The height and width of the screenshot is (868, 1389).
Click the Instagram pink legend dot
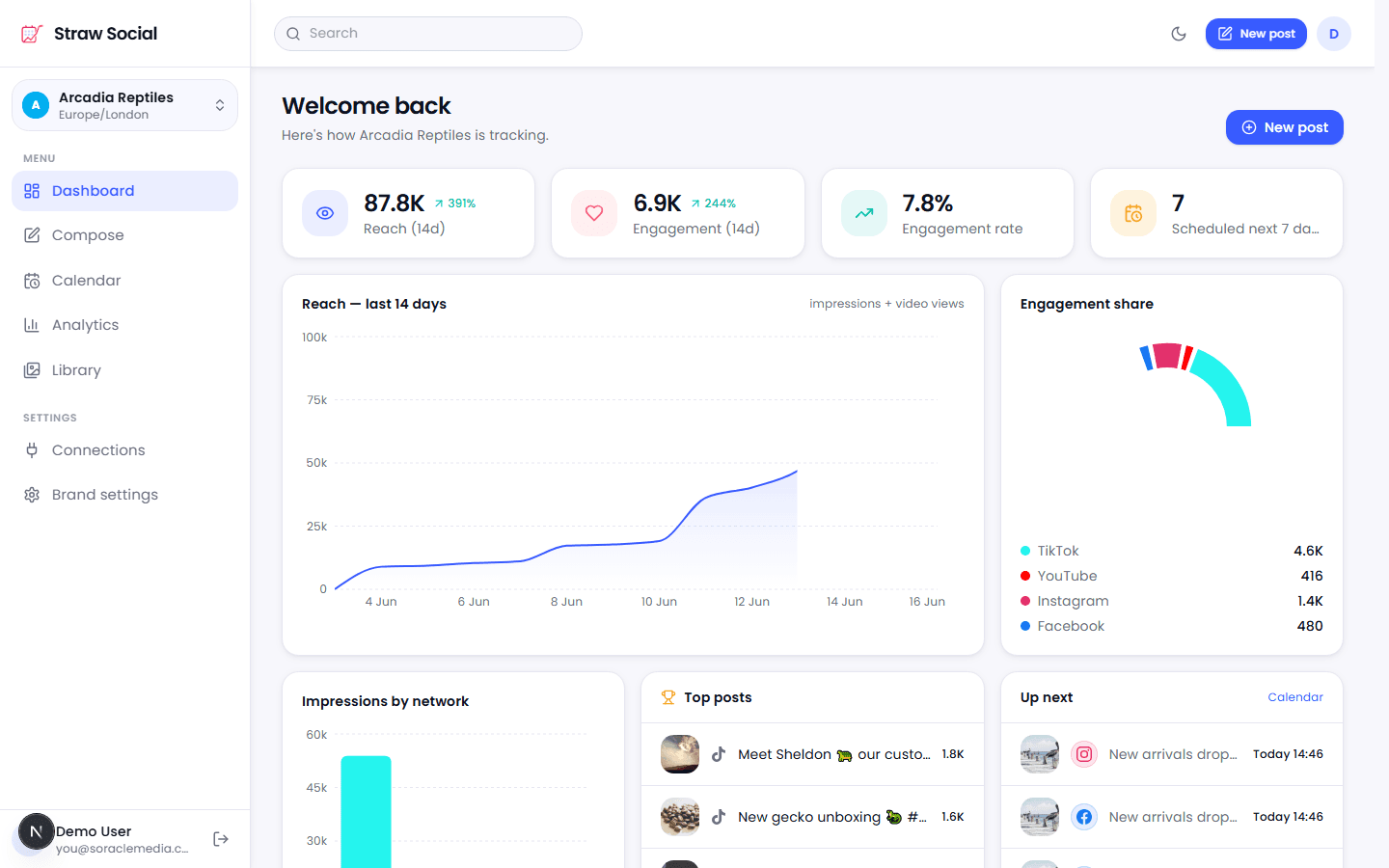tap(1025, 601)
